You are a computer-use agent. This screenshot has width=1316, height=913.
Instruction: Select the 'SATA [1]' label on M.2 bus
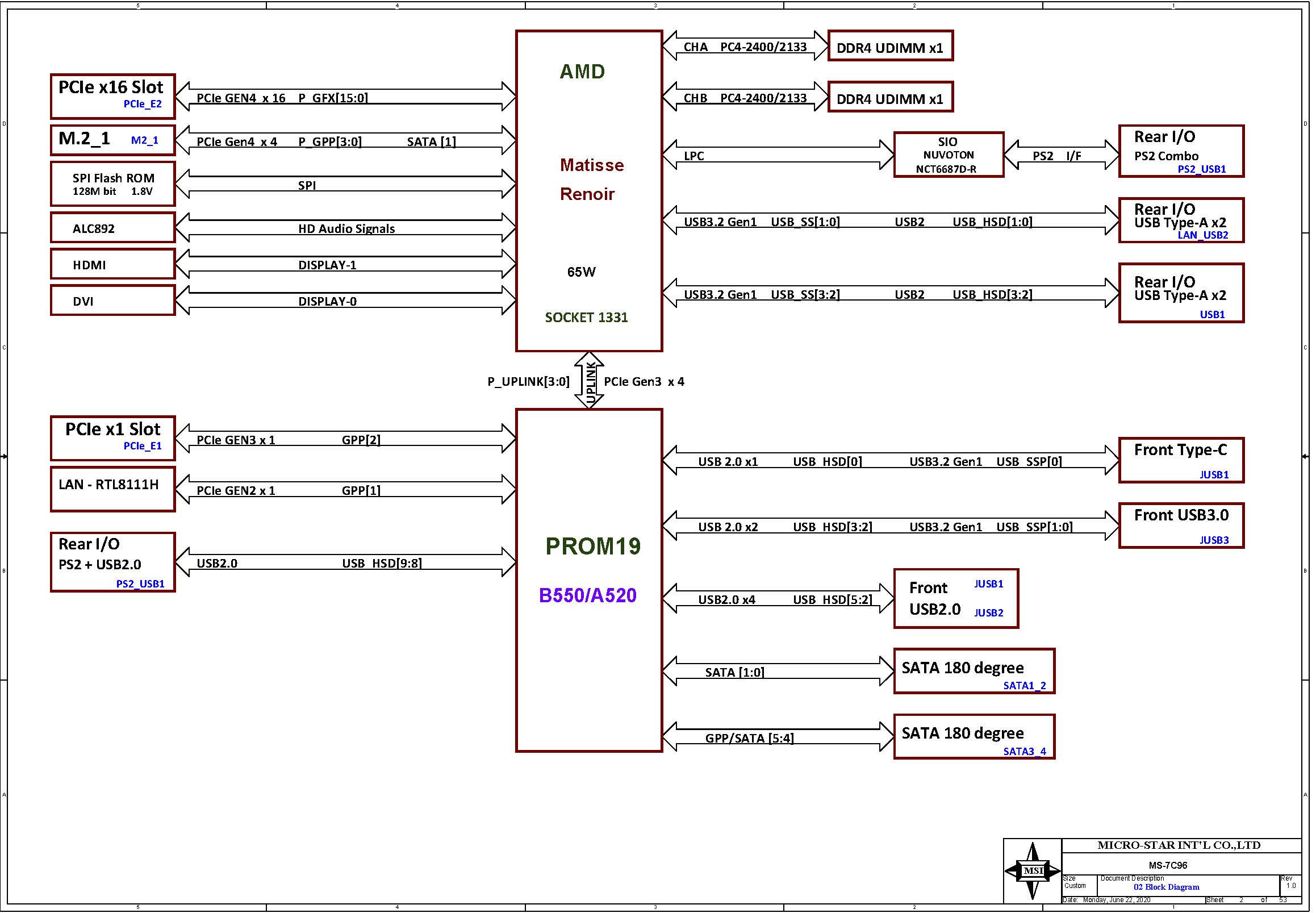tap(432, 142)
